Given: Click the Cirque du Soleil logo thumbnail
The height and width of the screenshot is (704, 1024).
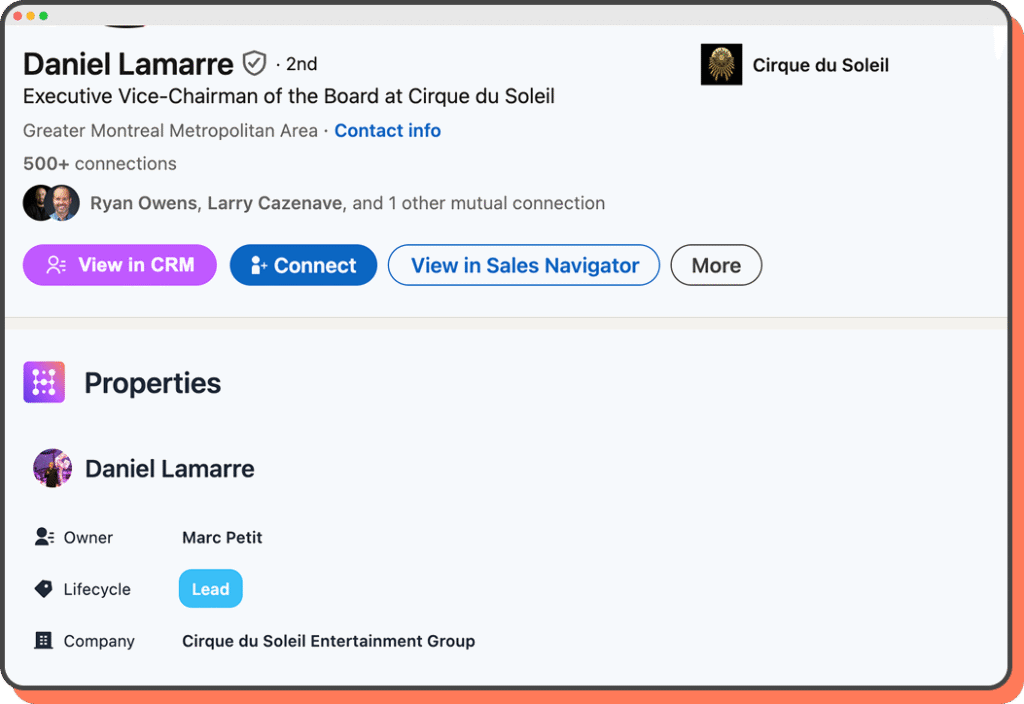Looking at the screenshot, I should tap(721, 65).
